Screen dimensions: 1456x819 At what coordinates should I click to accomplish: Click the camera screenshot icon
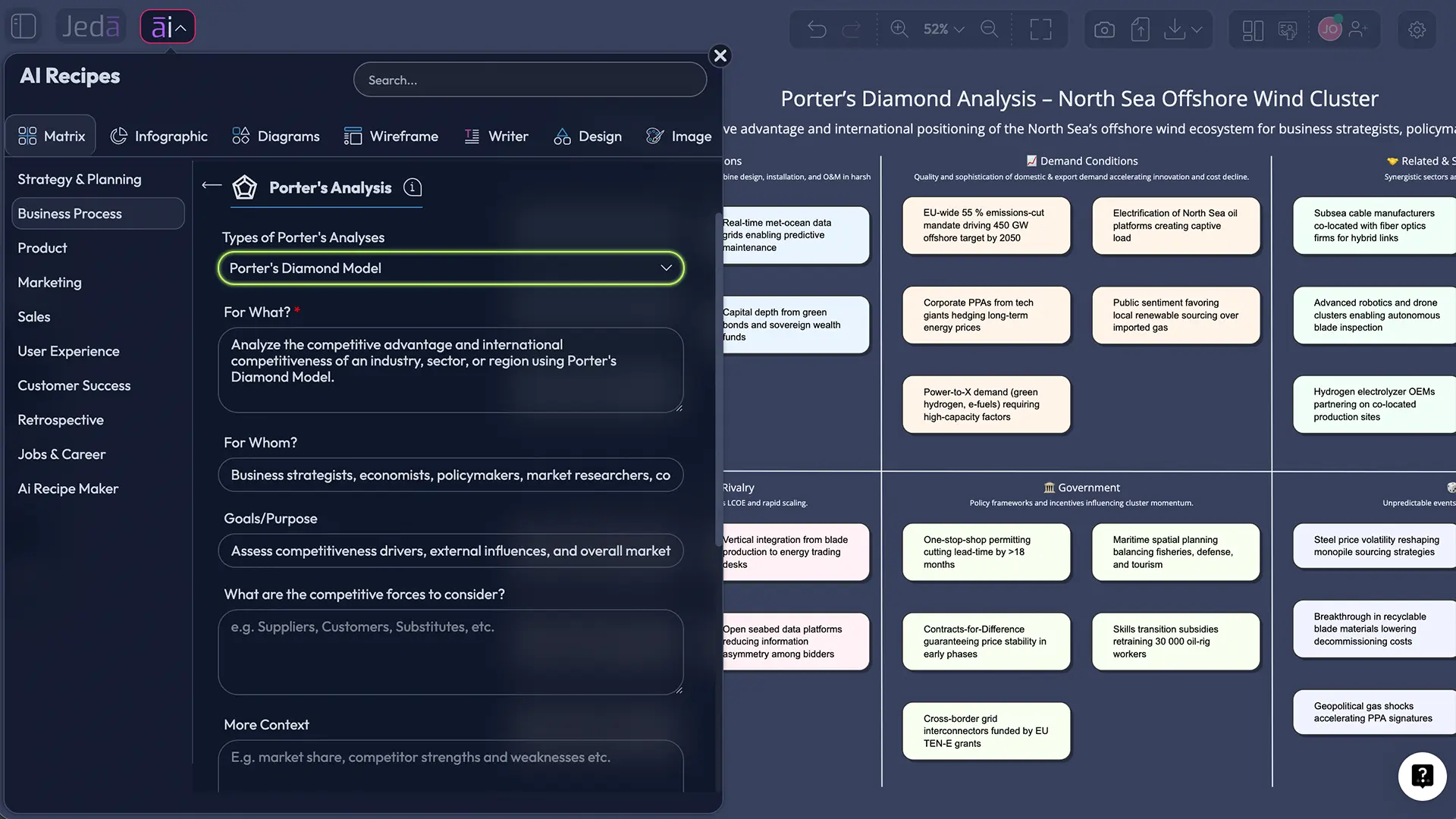point(1104,30)
